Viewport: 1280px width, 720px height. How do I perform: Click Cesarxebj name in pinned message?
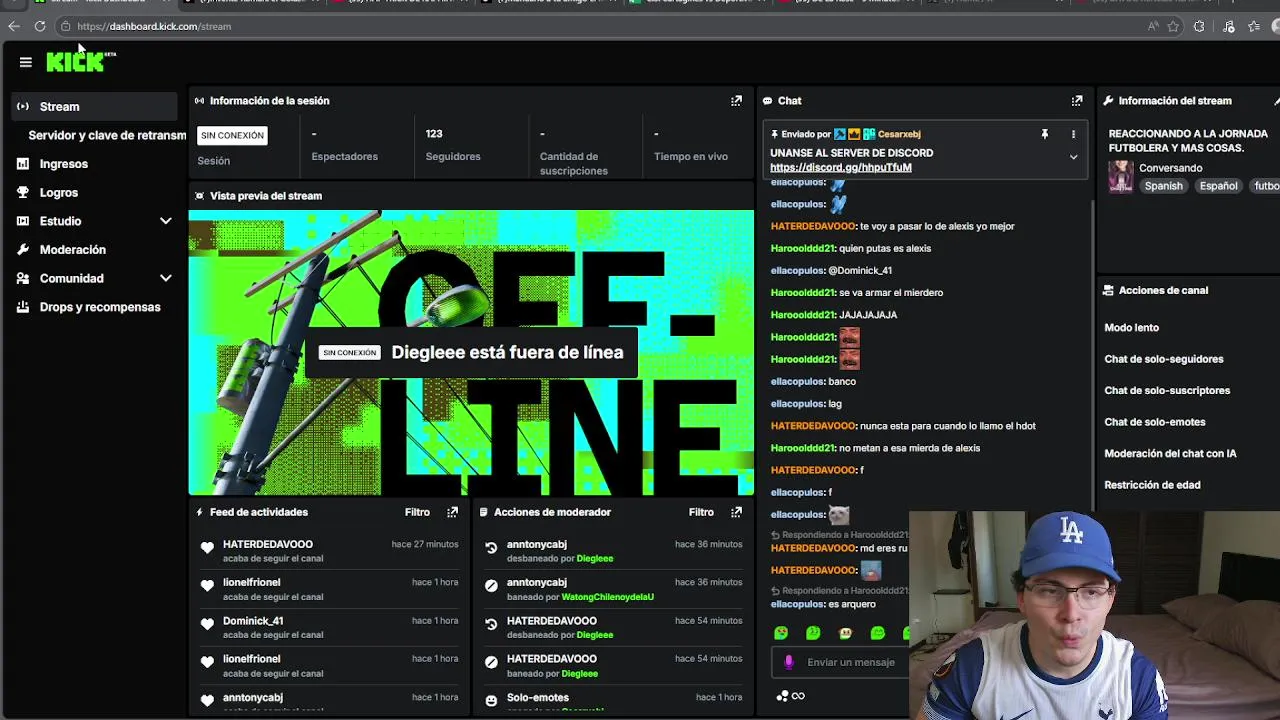(900, 134)
